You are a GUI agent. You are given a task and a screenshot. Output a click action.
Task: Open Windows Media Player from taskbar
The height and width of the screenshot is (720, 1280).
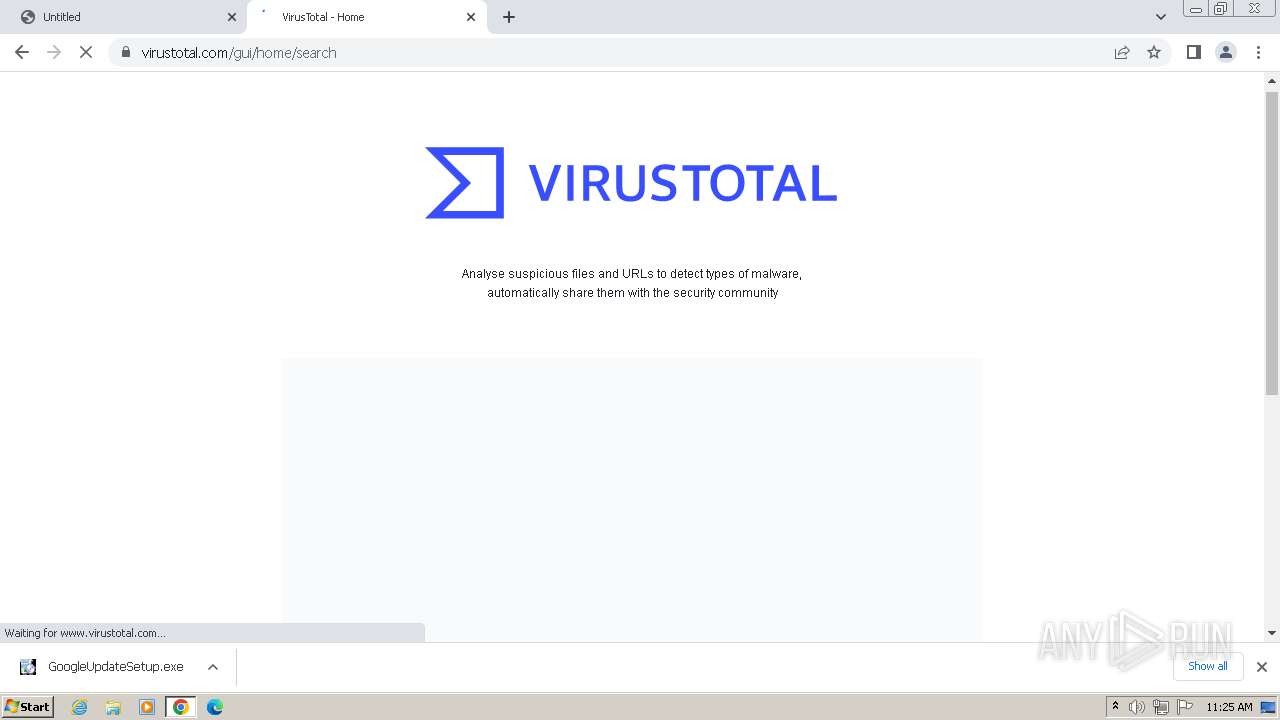[x=147, y=707]
